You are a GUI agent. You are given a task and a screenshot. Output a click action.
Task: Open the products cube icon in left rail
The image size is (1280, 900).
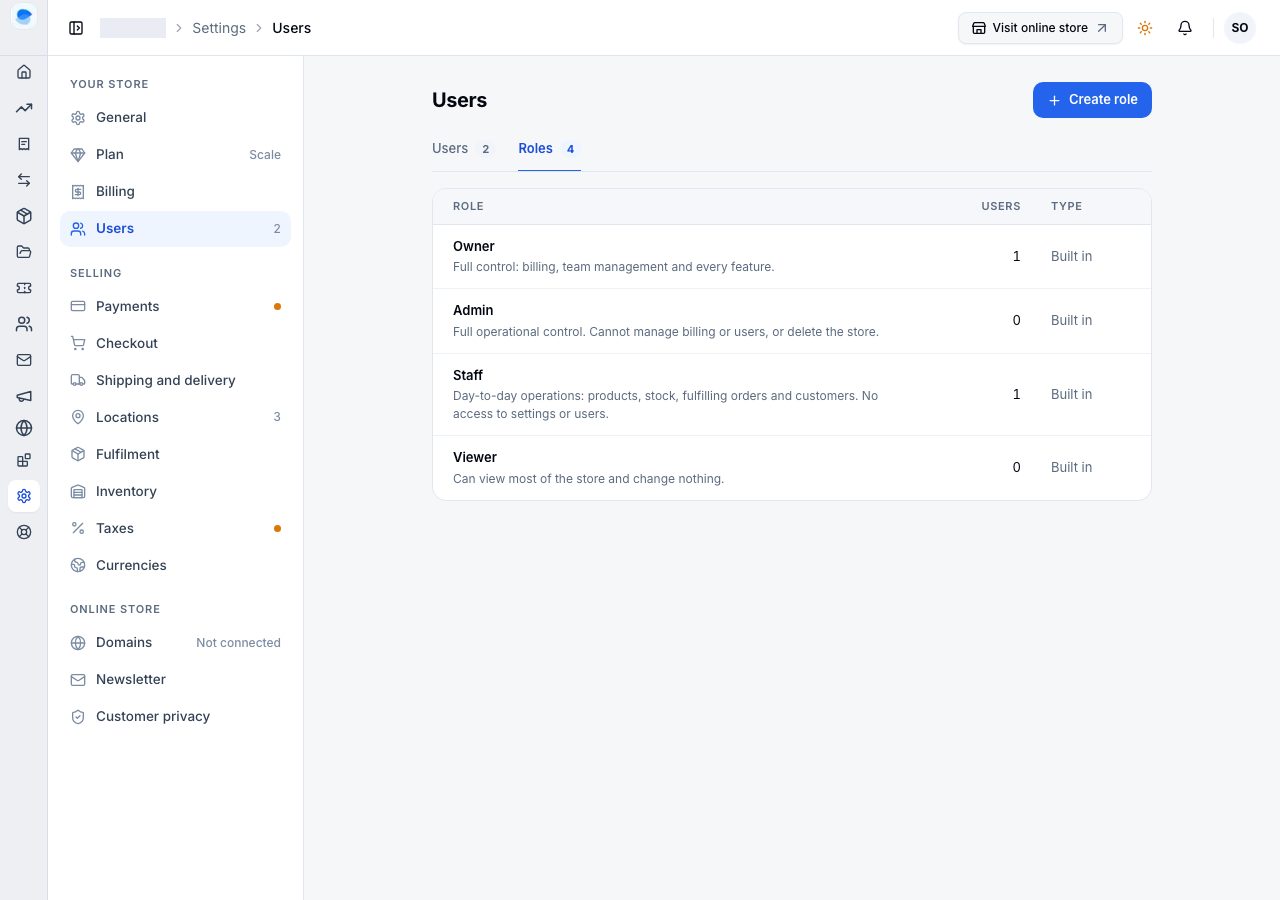coord(24,216)
